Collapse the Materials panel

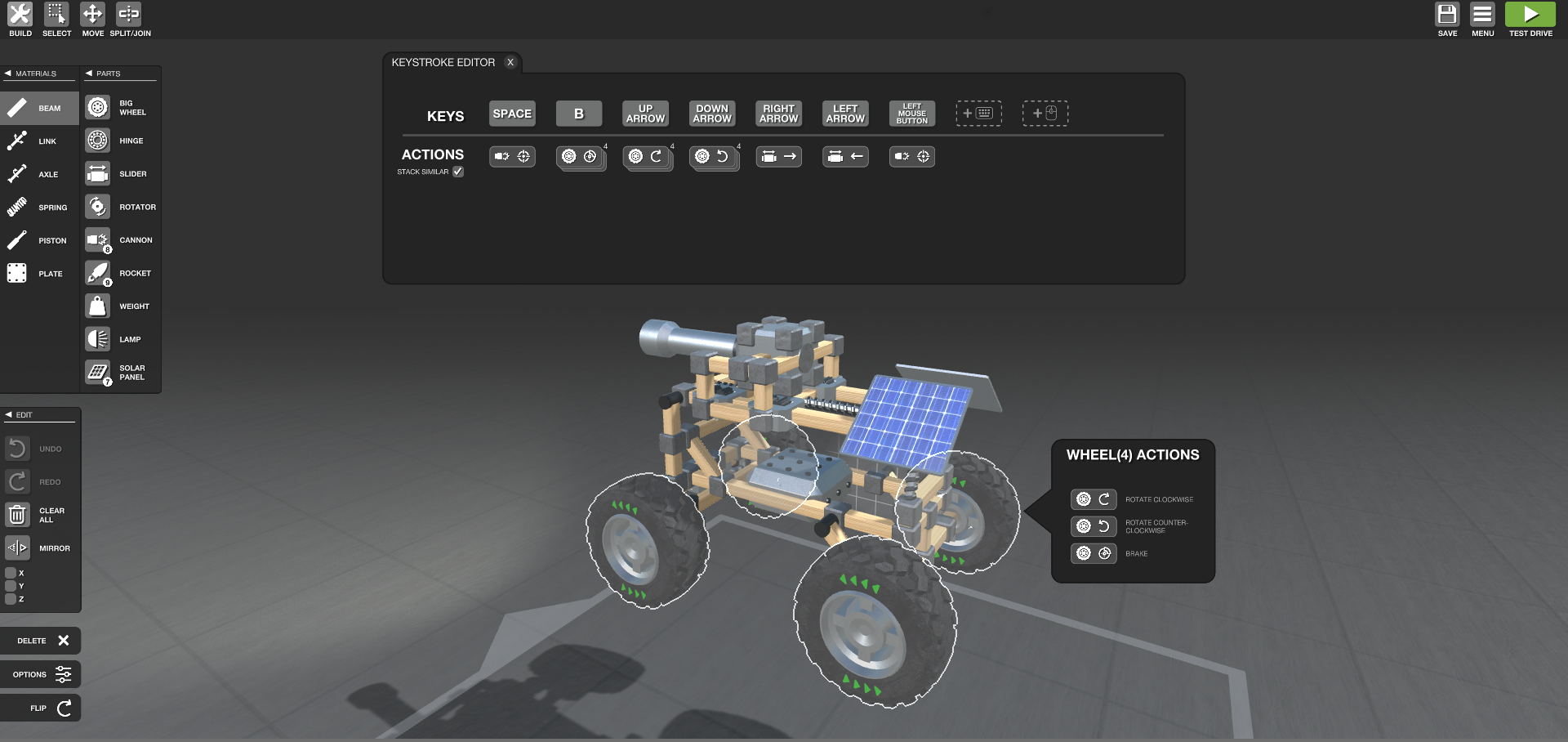[x=8, y=74]
